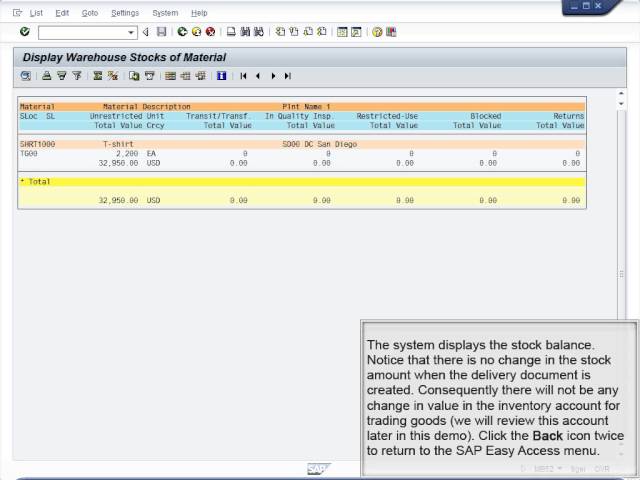
Task: Click the Sort Ascending icon
Action: 47,76
